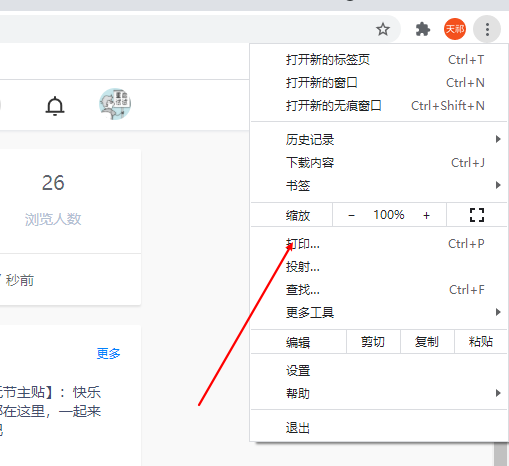
Task: Click the 剪切 button
Action: (373, 342)
